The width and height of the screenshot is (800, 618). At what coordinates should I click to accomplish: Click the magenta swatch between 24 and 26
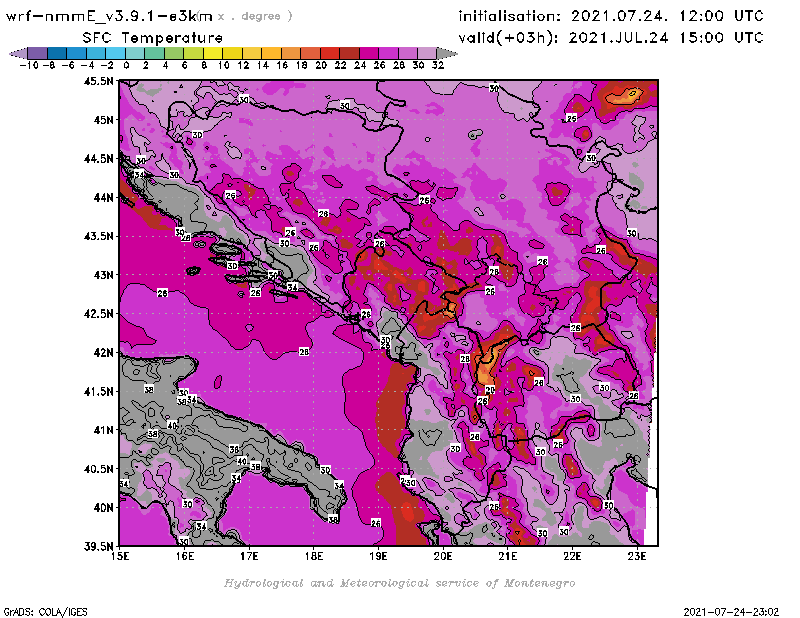click(368, 53)
